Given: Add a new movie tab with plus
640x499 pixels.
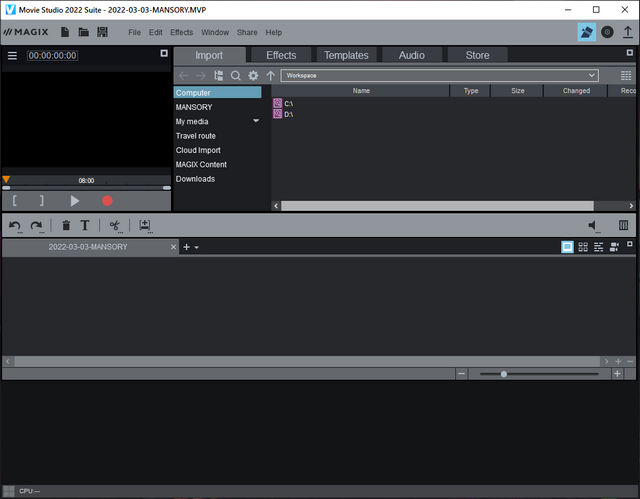Looking at the screenshot, I should pos(187,247).
